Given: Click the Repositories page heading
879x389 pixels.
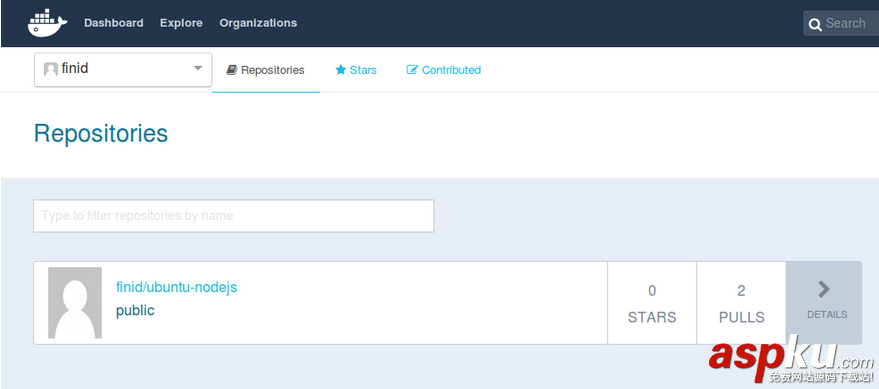Looking at the screenshot, I should pos(101,133).
